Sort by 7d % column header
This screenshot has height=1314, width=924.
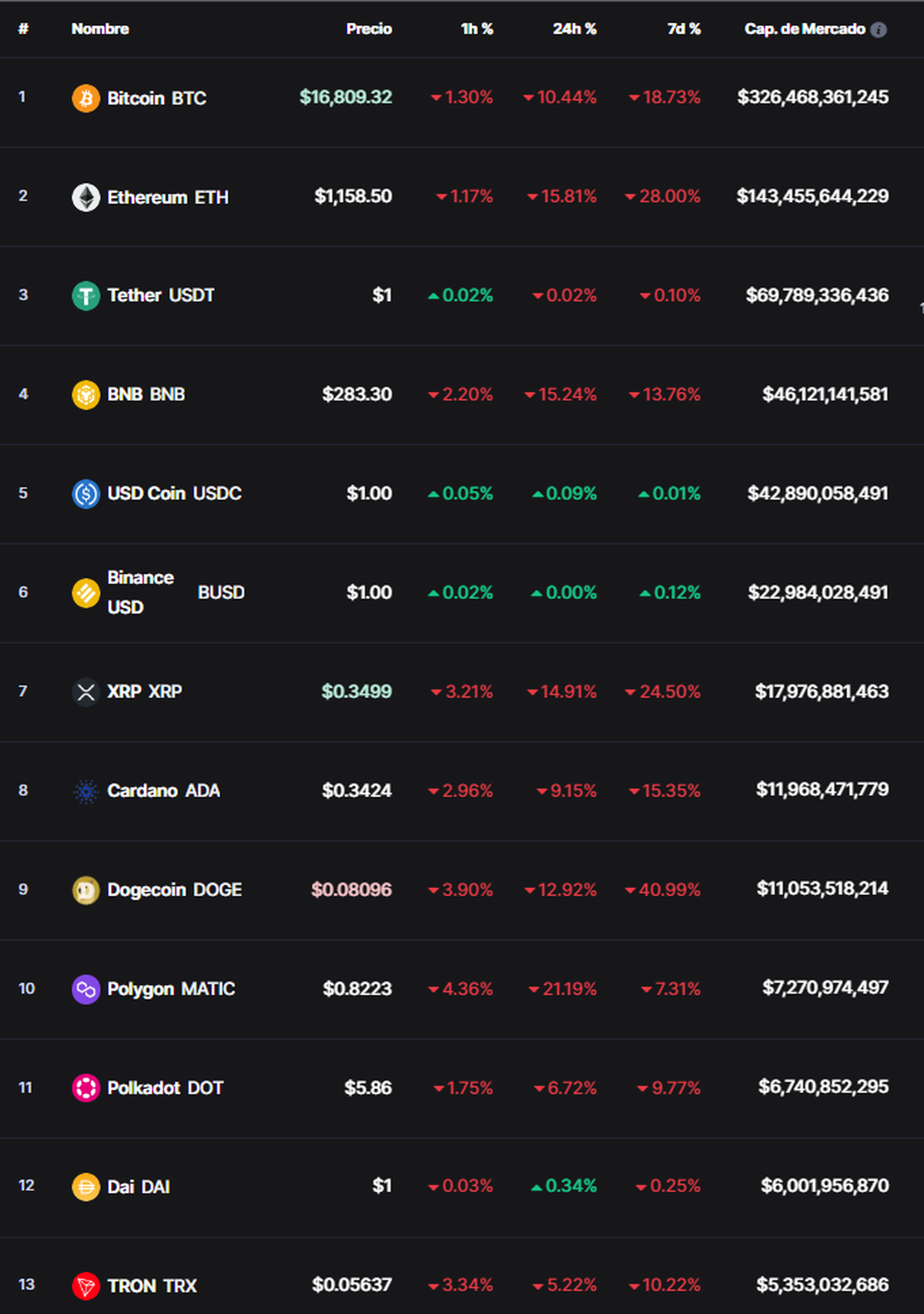[684, 29]
